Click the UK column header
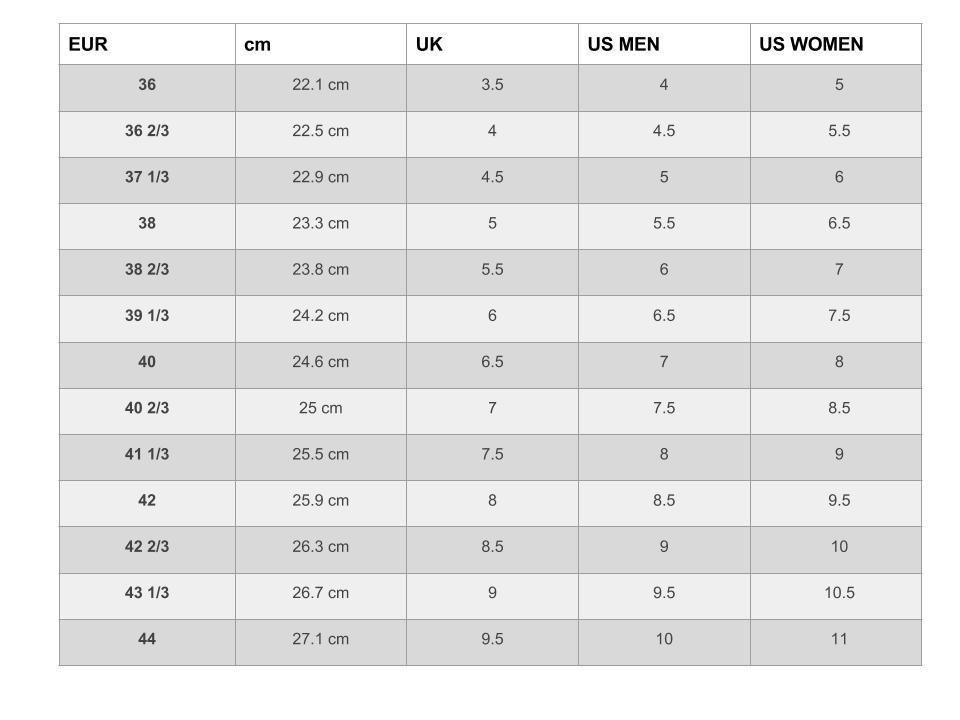 [492, 44]
